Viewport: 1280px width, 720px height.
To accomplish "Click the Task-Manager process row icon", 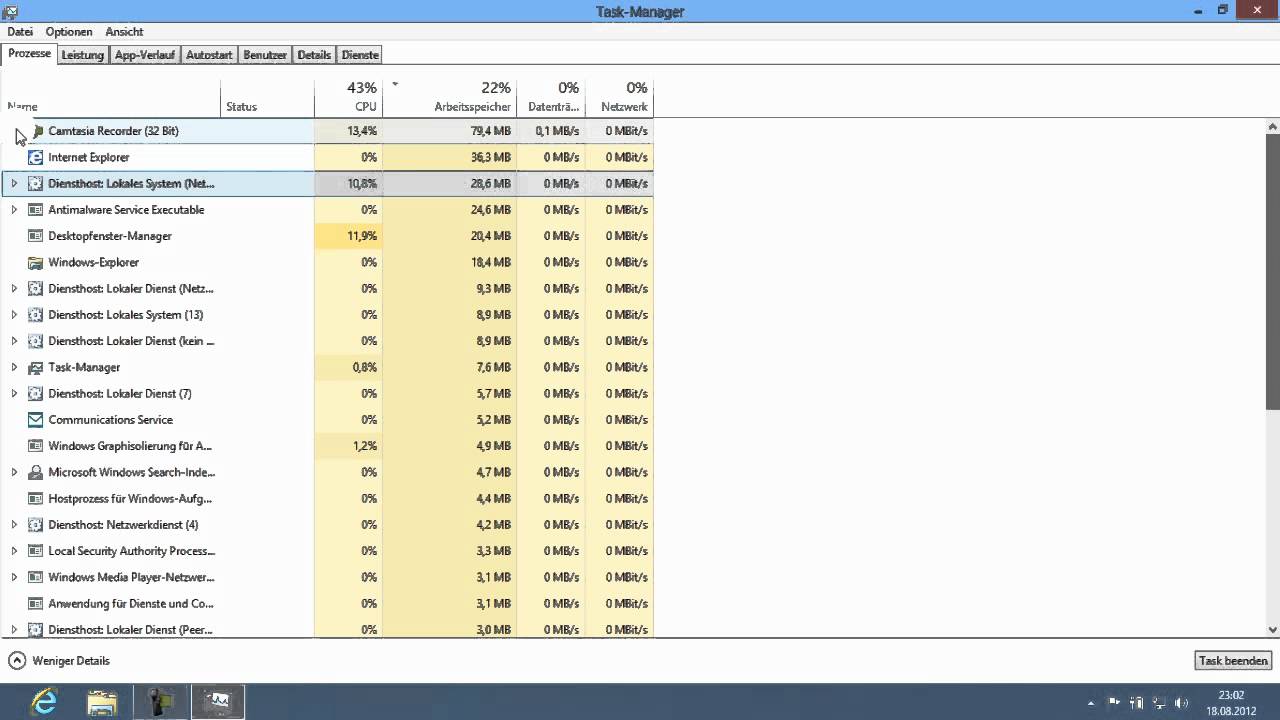I will [x=36, y=367].
